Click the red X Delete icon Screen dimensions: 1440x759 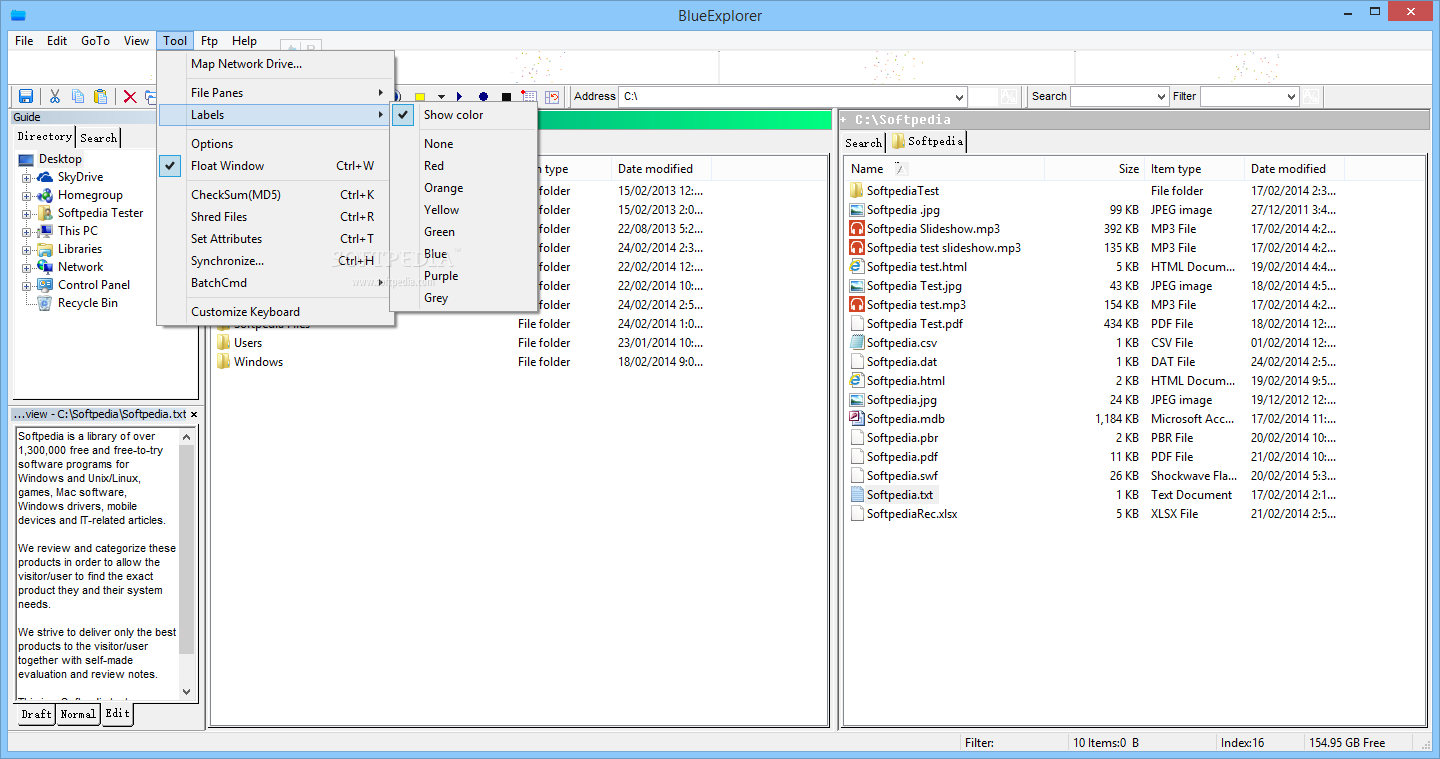(130, 96)
